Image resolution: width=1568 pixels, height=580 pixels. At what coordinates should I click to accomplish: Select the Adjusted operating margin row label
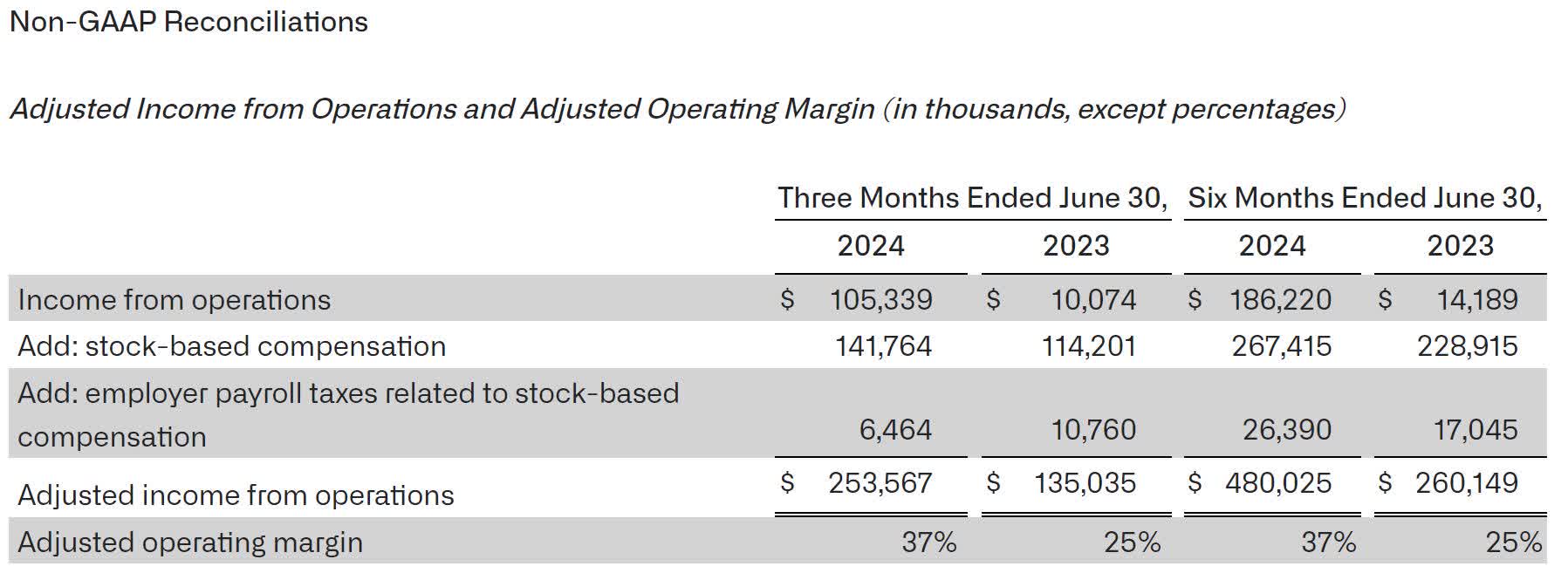(190, 542)
